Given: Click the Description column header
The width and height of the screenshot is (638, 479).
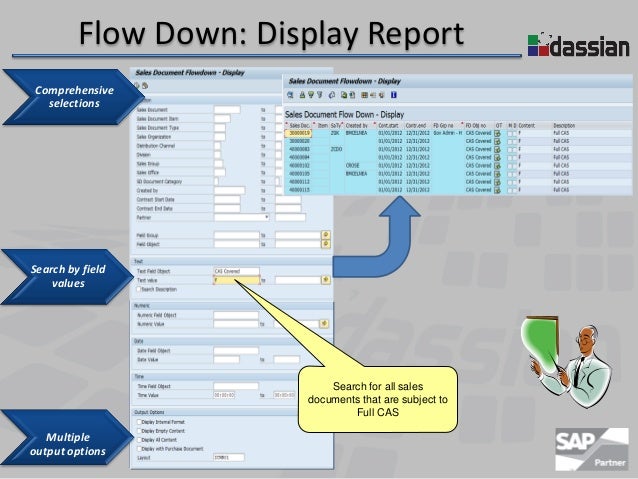Looking at the screenshot, I should (564, 125).
